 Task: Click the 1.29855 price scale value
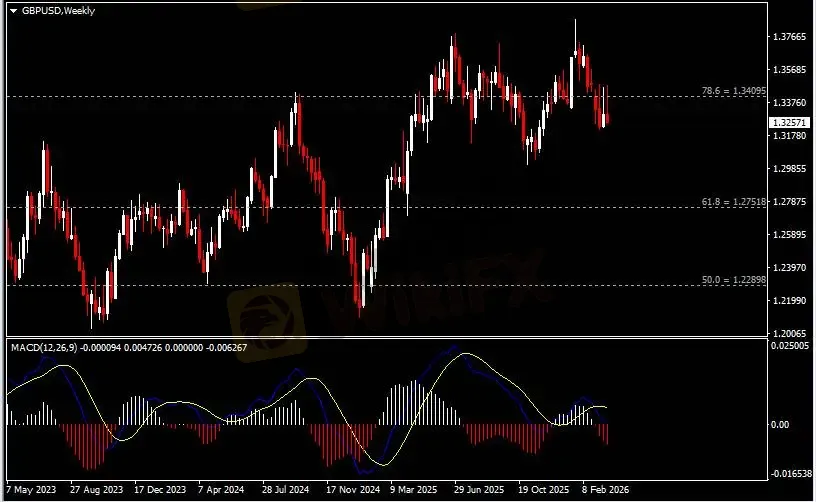[788, 169]
